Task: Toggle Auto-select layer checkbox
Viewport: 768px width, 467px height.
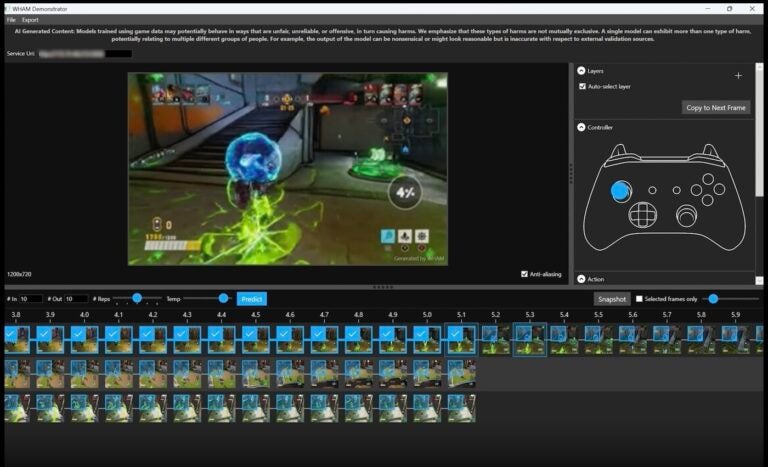Action: 582,86
